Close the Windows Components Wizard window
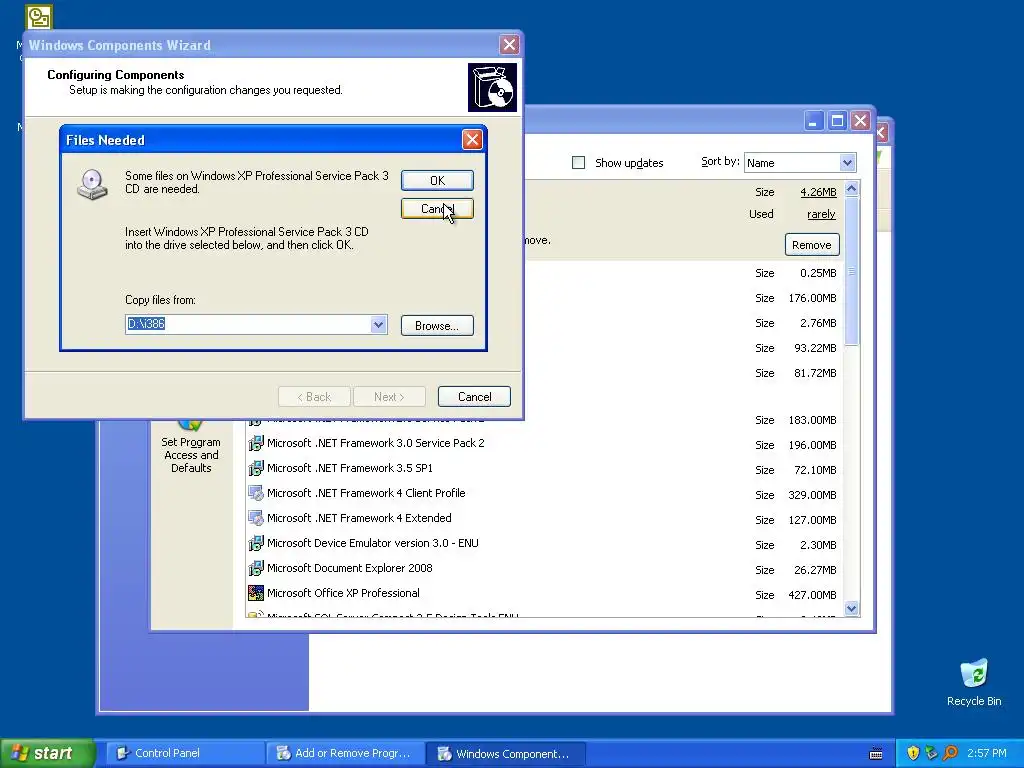The image size is (1024, 768). [x=509, y=44]
